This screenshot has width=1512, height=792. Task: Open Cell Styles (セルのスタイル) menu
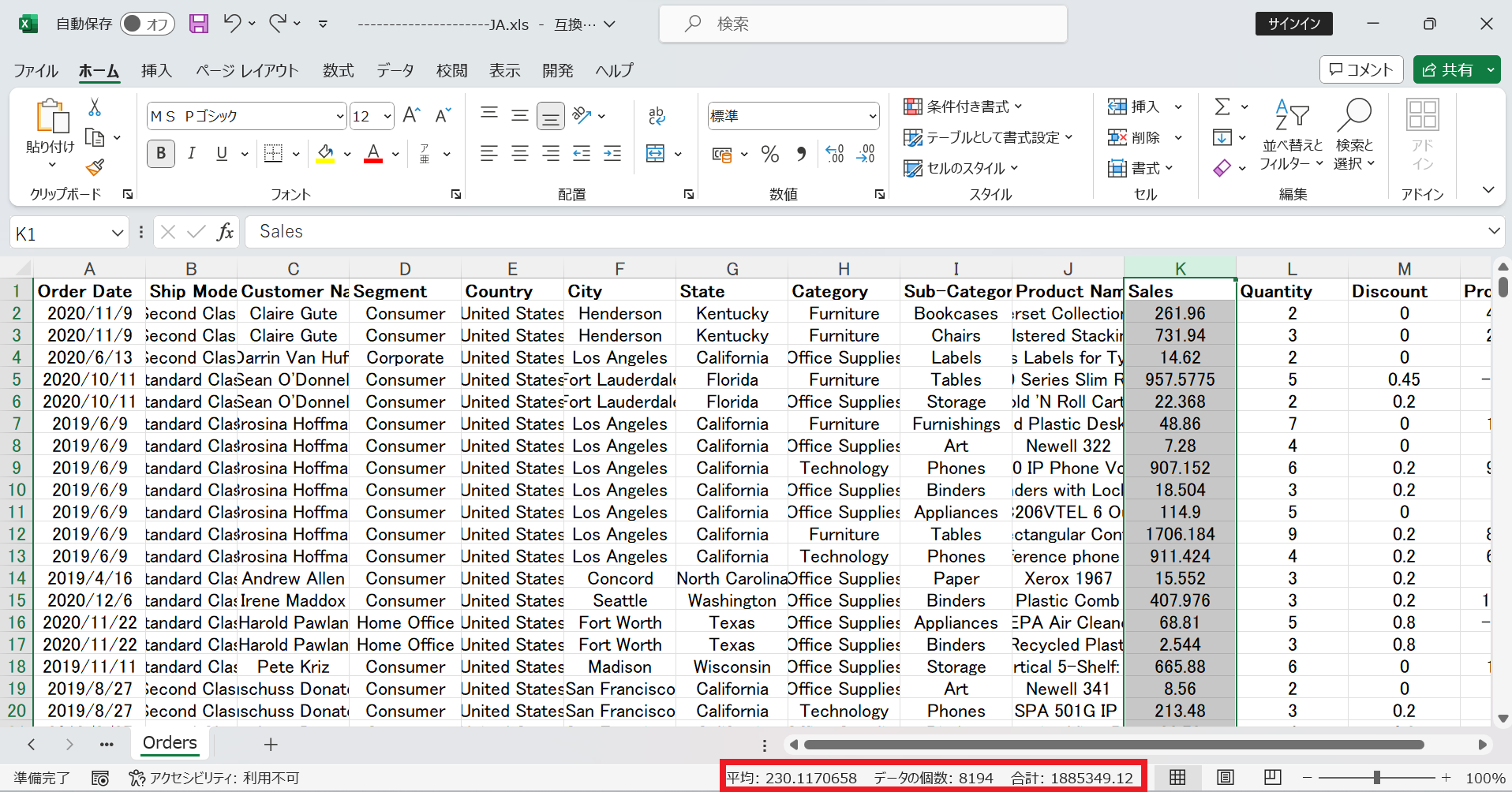tap(960, 168)
